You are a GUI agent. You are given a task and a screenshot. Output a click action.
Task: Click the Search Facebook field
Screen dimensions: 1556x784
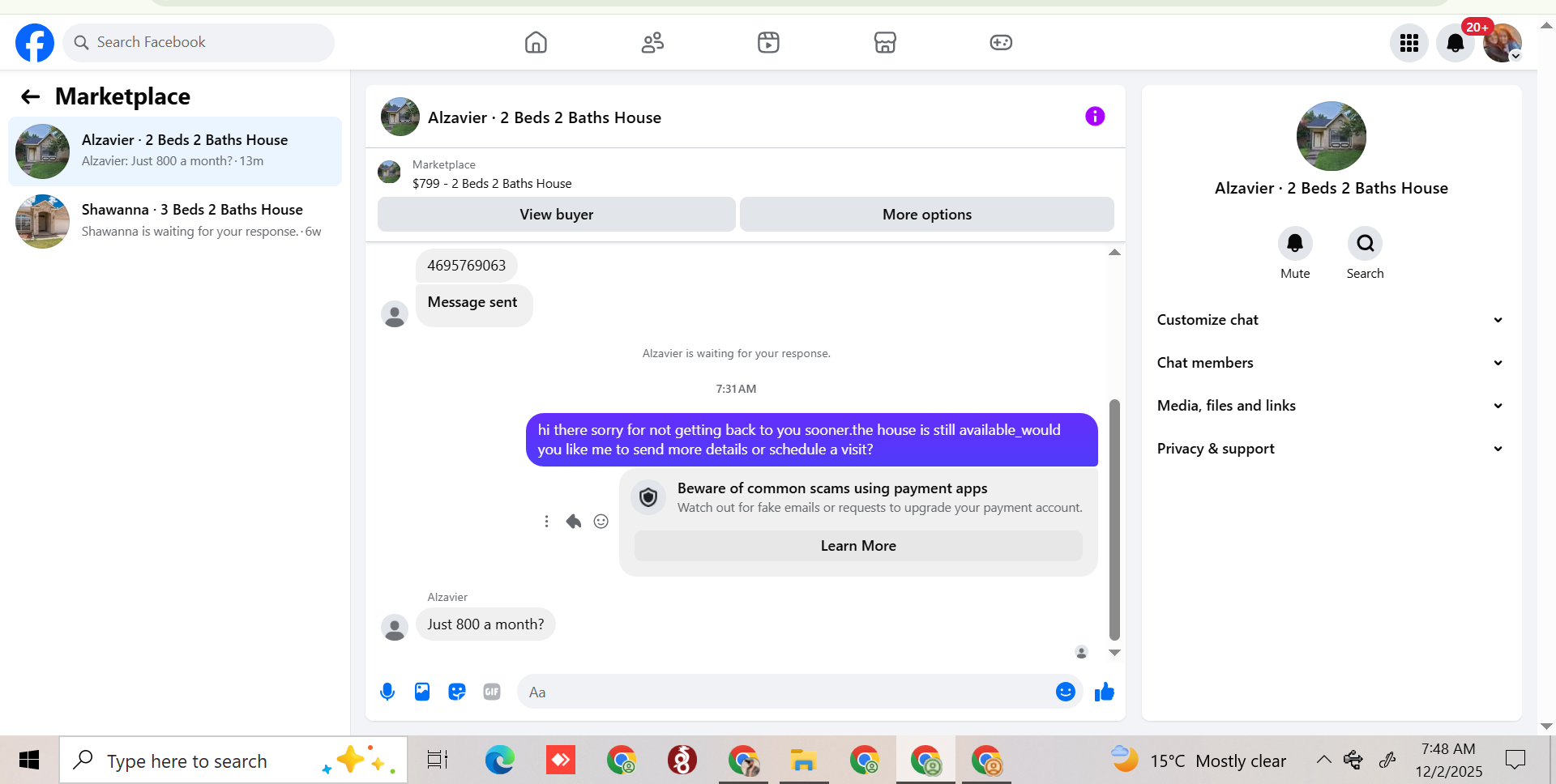coord(199,42)
